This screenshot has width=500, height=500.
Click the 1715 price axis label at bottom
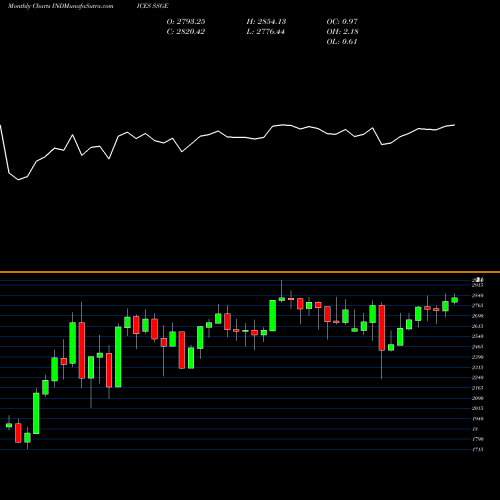[x=477, y=450]
